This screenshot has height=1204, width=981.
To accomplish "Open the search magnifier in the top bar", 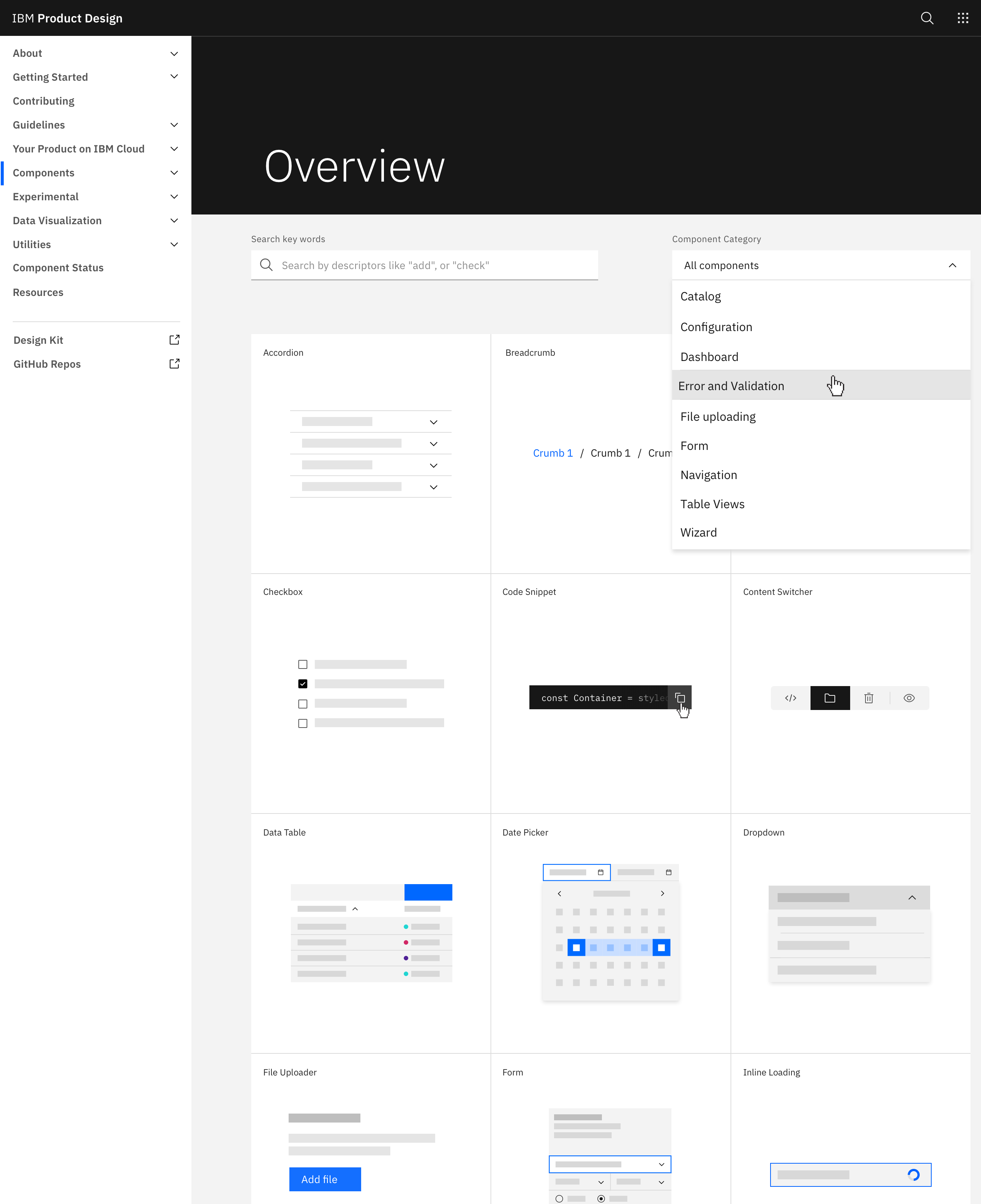I will (927, 18).
